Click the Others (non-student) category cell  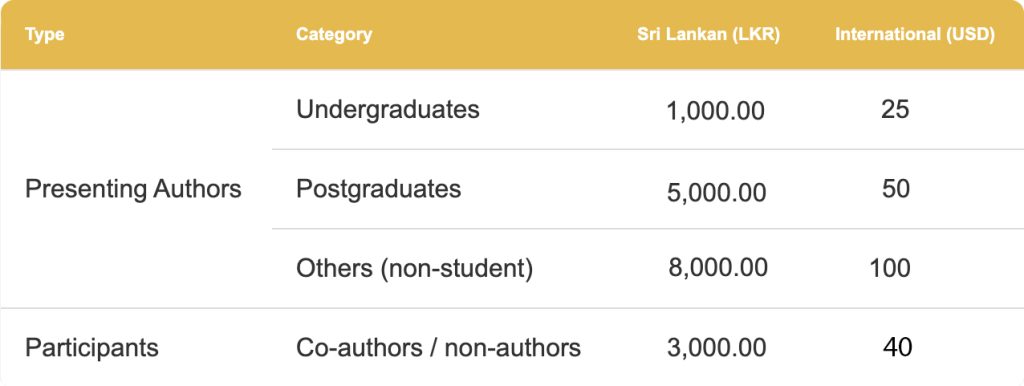(414, 268)
